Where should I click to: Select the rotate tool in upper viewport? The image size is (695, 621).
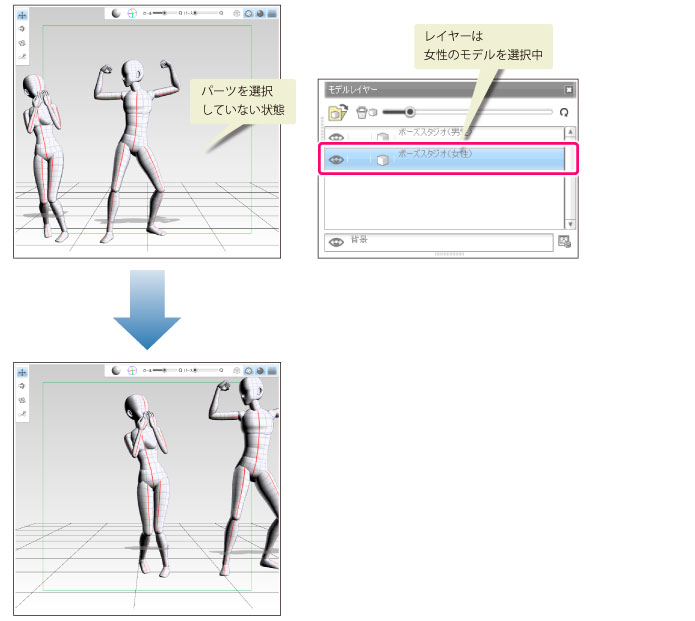[x=22, y=29]
